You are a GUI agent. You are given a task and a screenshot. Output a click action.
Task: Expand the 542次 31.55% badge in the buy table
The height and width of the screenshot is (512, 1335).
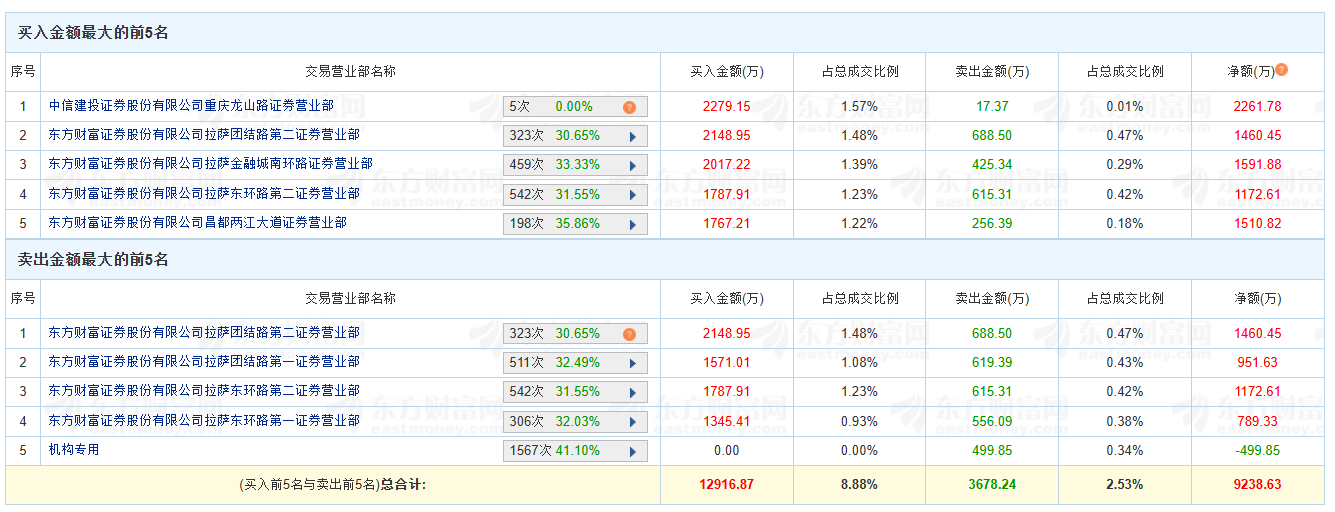tap(632, 195)
